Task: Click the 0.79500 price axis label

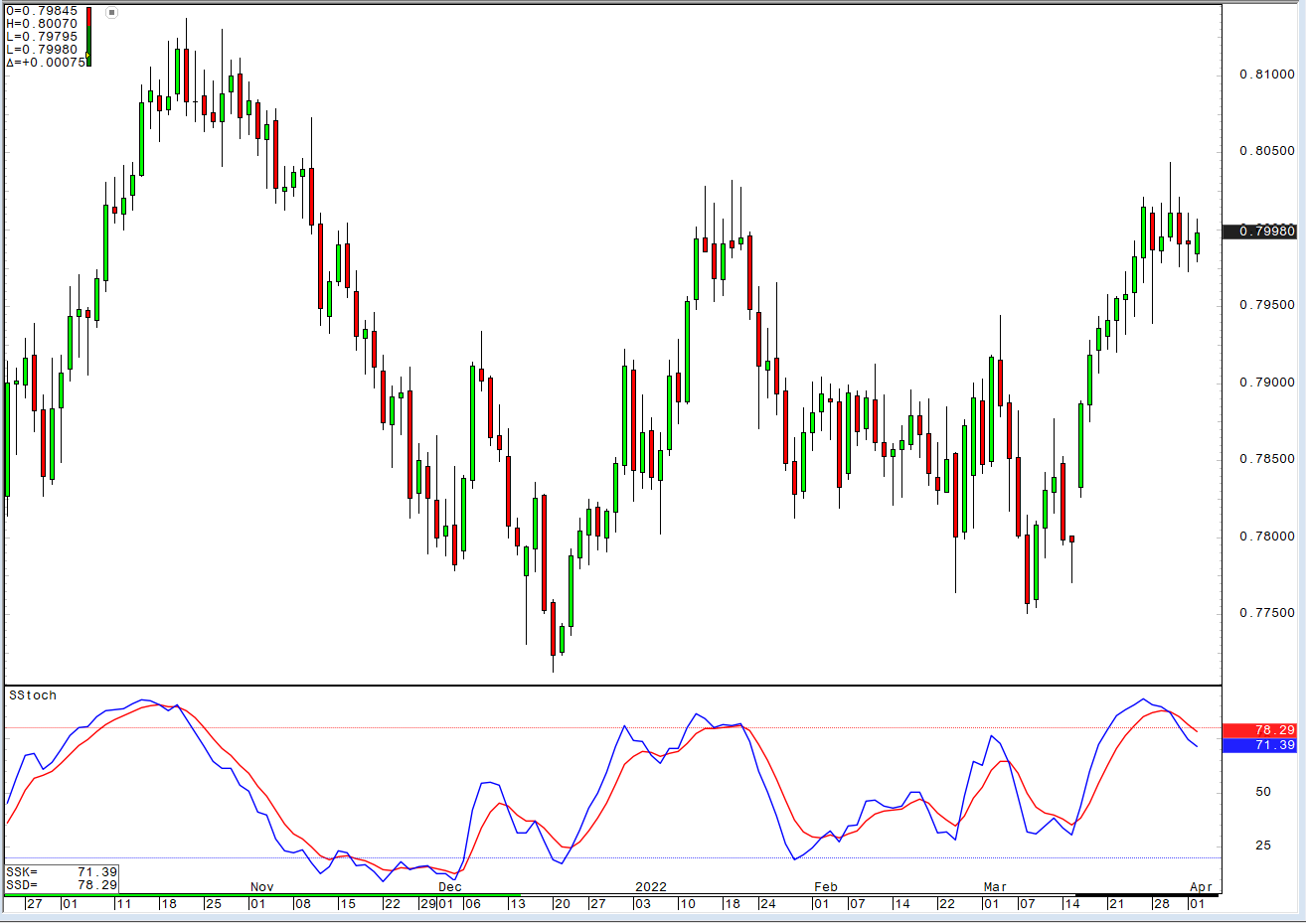Action: coord(1267,305)
